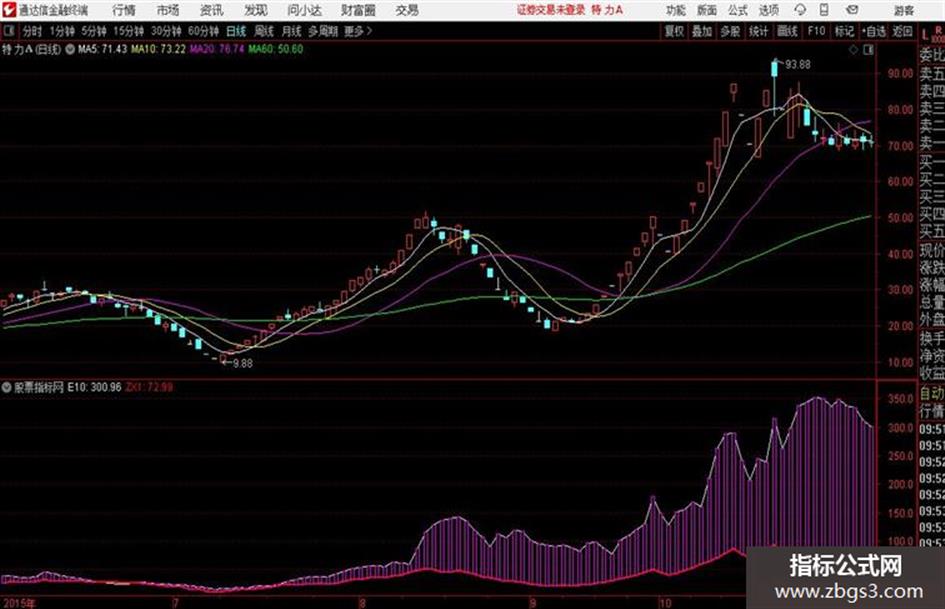Toggle the left sidebar panel icon
This screenshot has width=945, height=609.
click(8, 31)
